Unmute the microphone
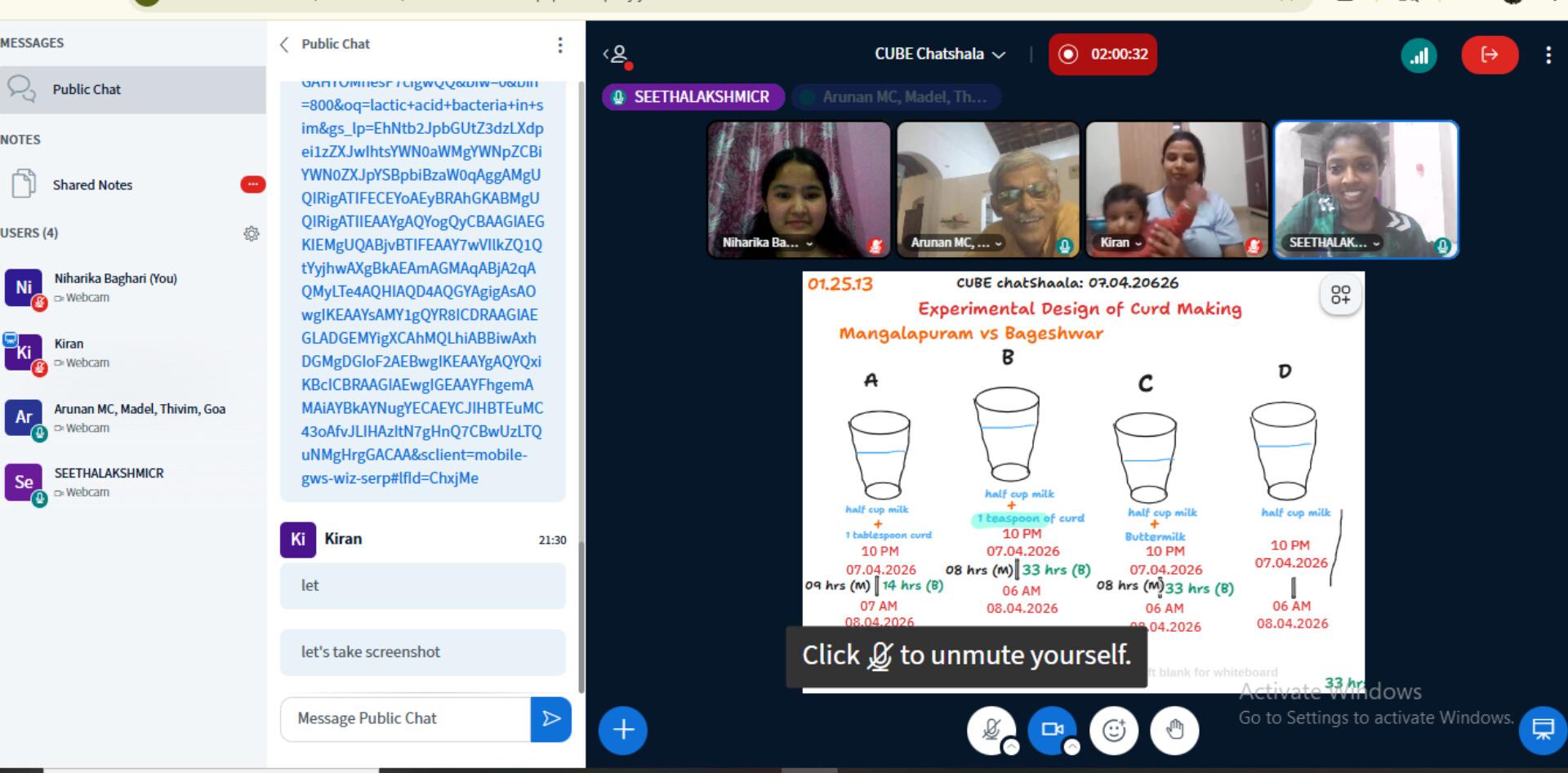Viewport: 1568px width, 773px height. click(x=991, y=729)
